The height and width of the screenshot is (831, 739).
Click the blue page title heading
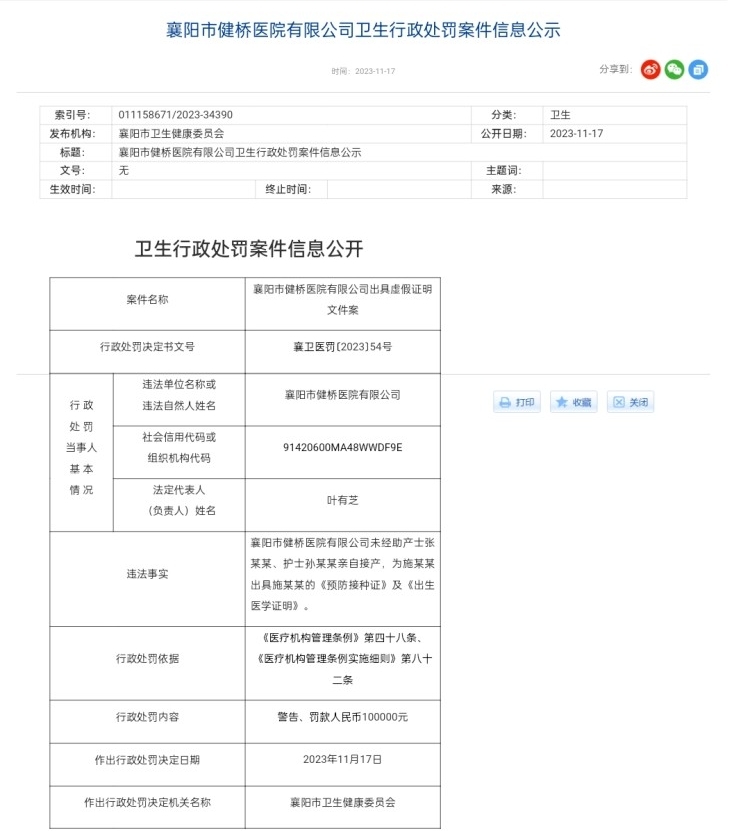point(363,30)
